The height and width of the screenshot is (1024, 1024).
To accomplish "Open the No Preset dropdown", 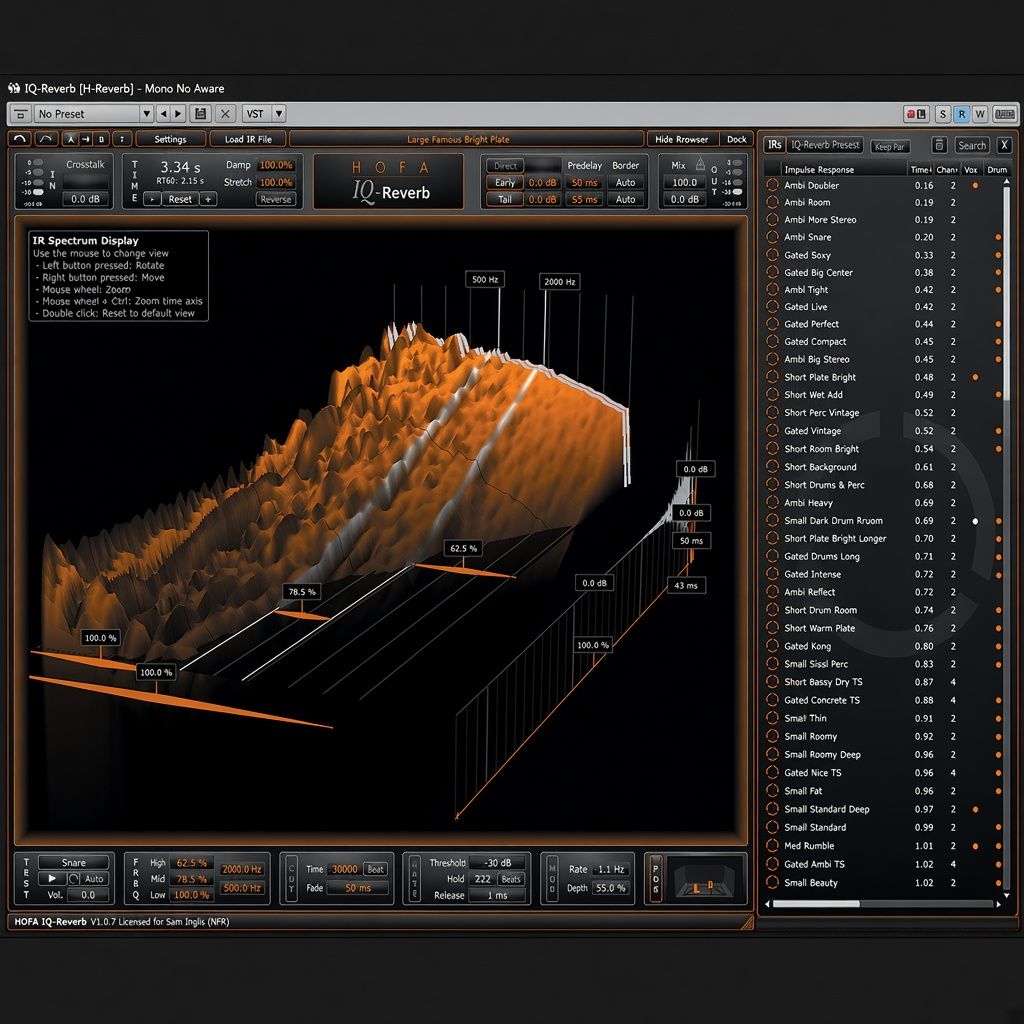I will click(93, 114).
